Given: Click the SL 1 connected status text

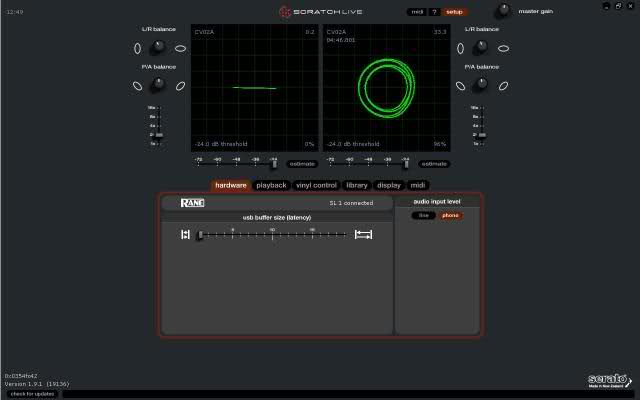Looking at the screenshot, I should 351,203.
